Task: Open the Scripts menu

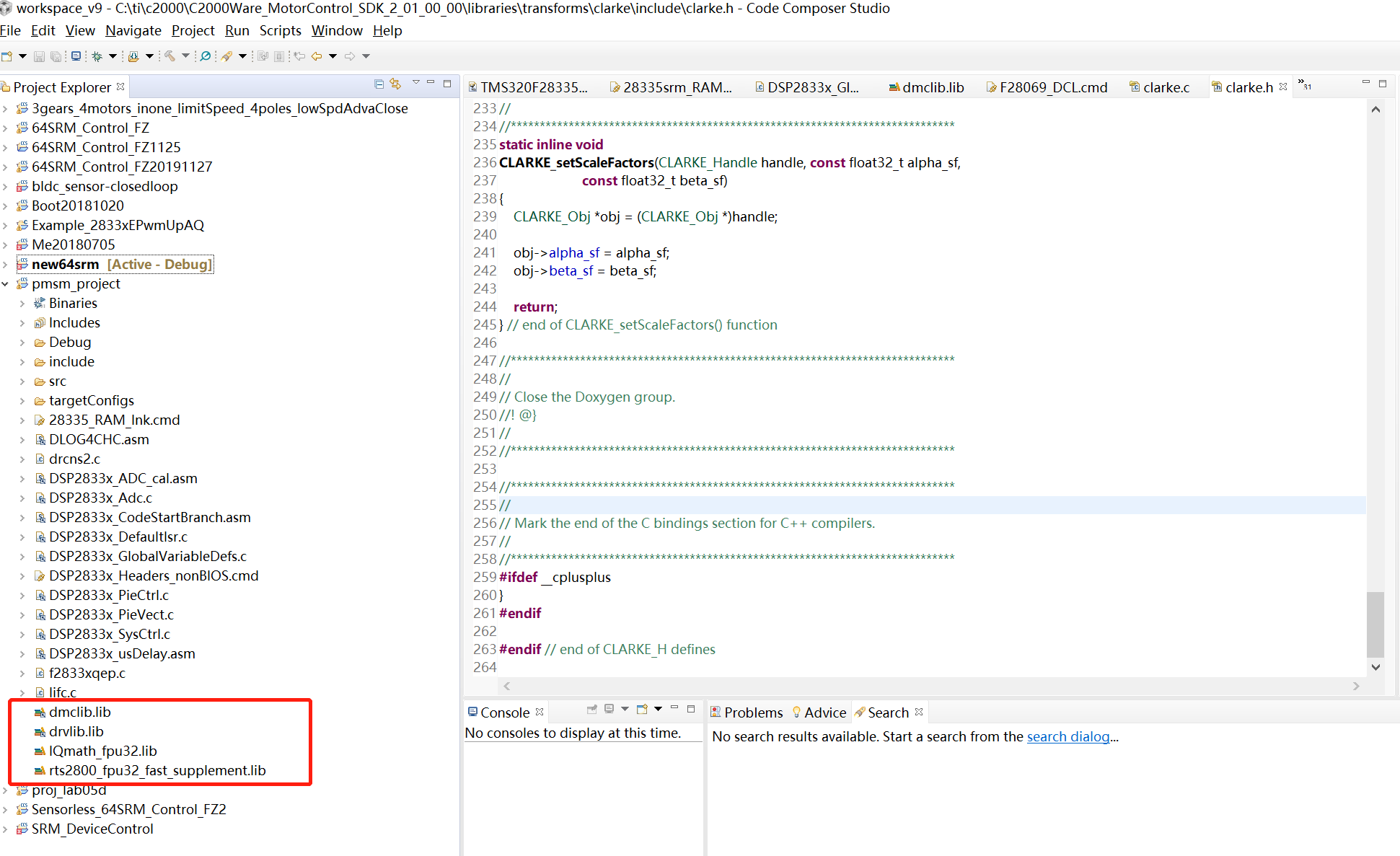Action: 281,30
